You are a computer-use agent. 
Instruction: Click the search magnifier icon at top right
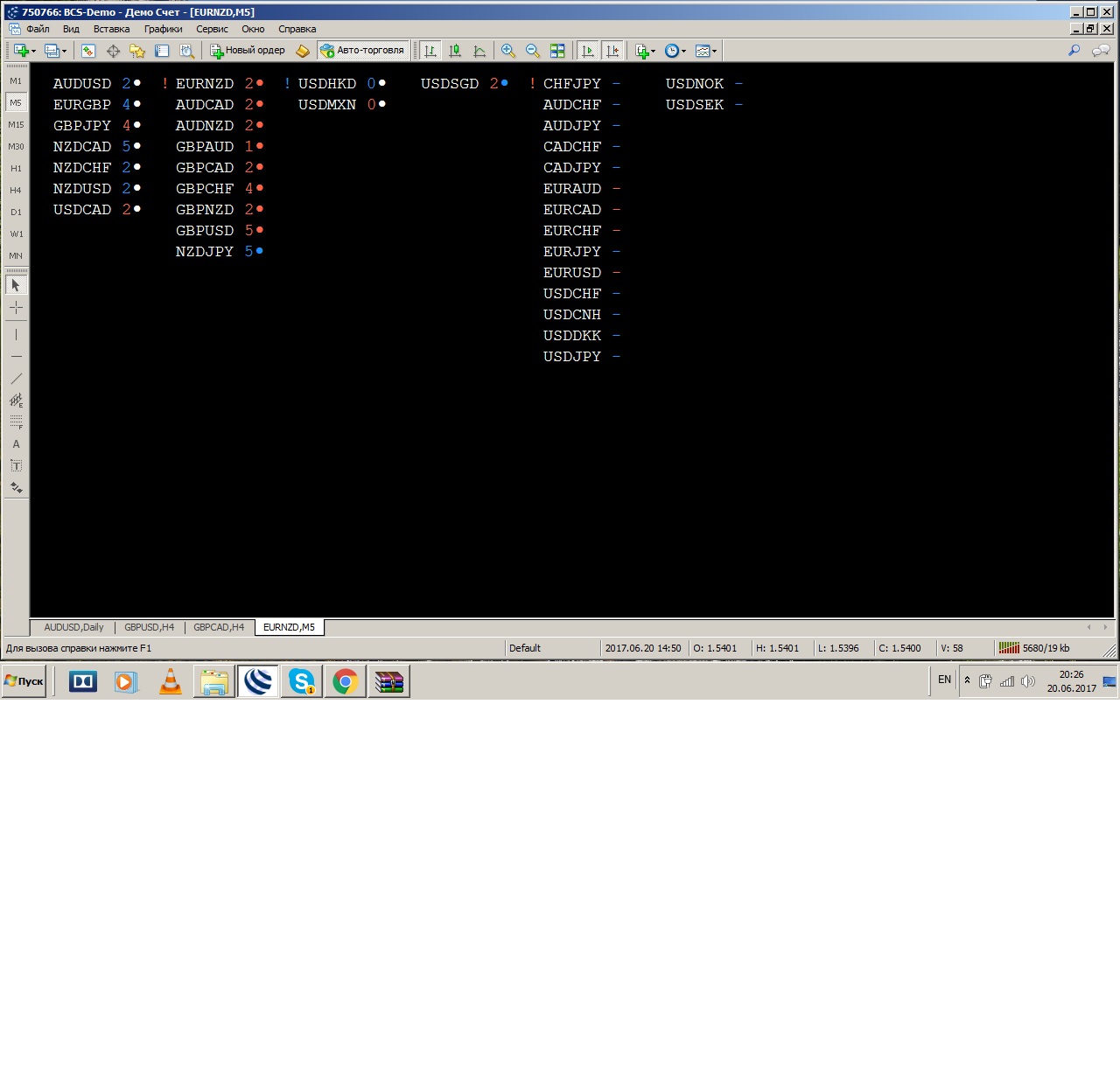1074,51
